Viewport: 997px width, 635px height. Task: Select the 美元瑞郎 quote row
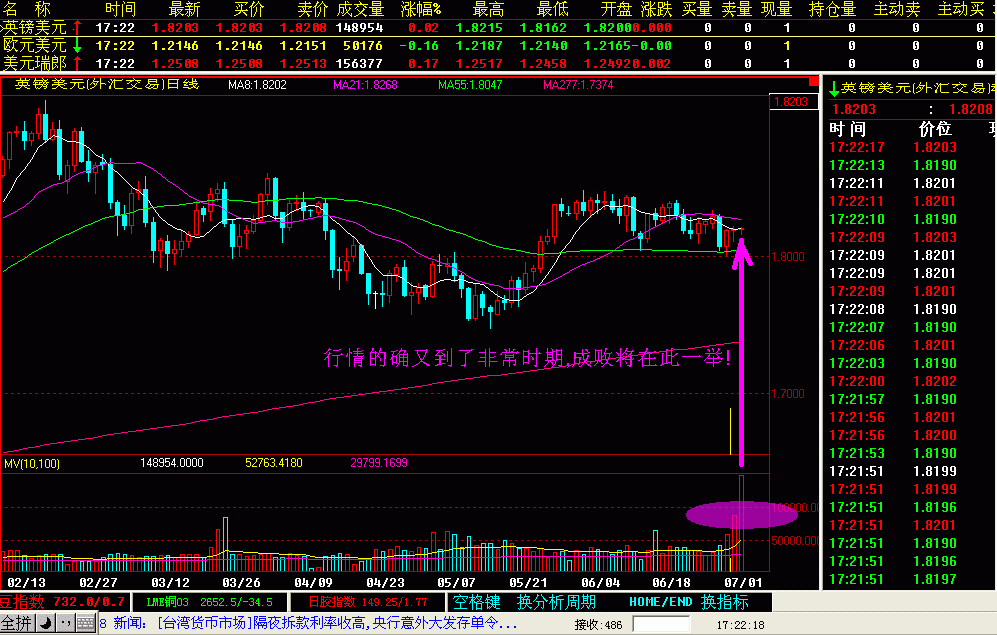496,64
